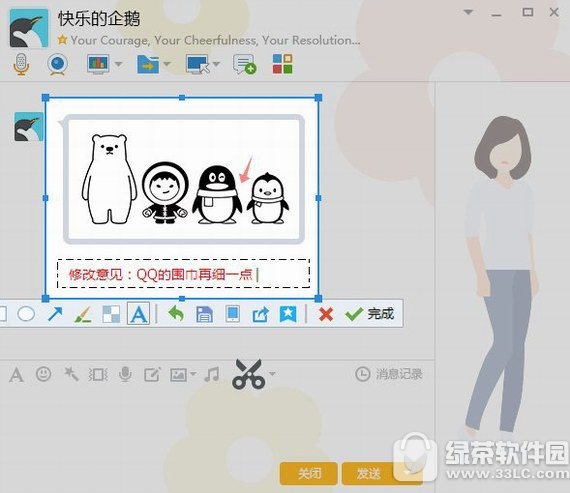Add screenshot to favorites star icon
The height and width of the screenshot is (493, 570).
tap(288, 314)
